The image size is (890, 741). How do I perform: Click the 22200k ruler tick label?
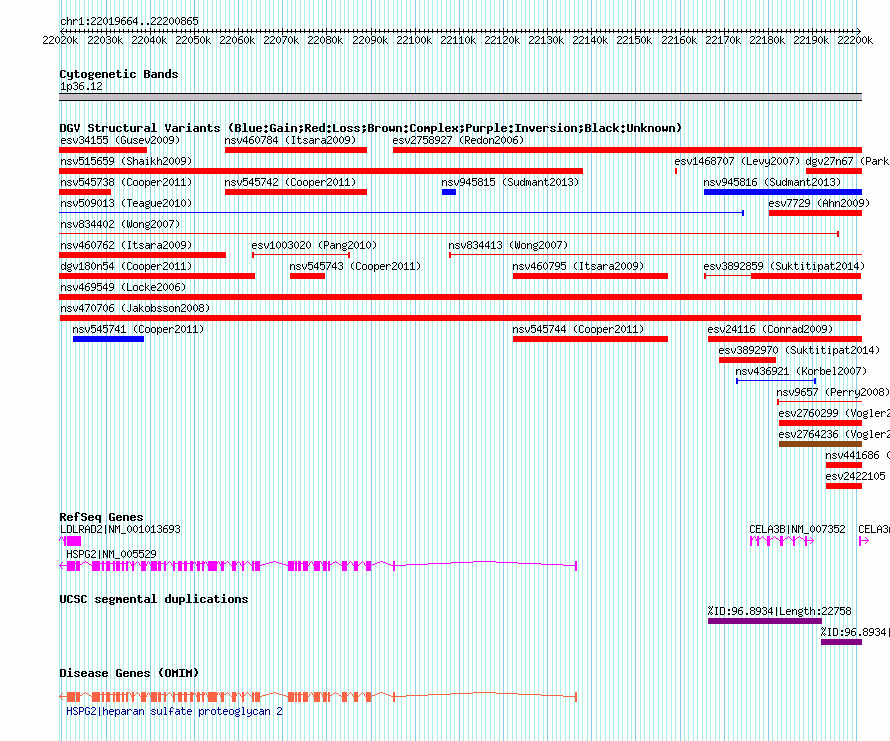point(855,40)
